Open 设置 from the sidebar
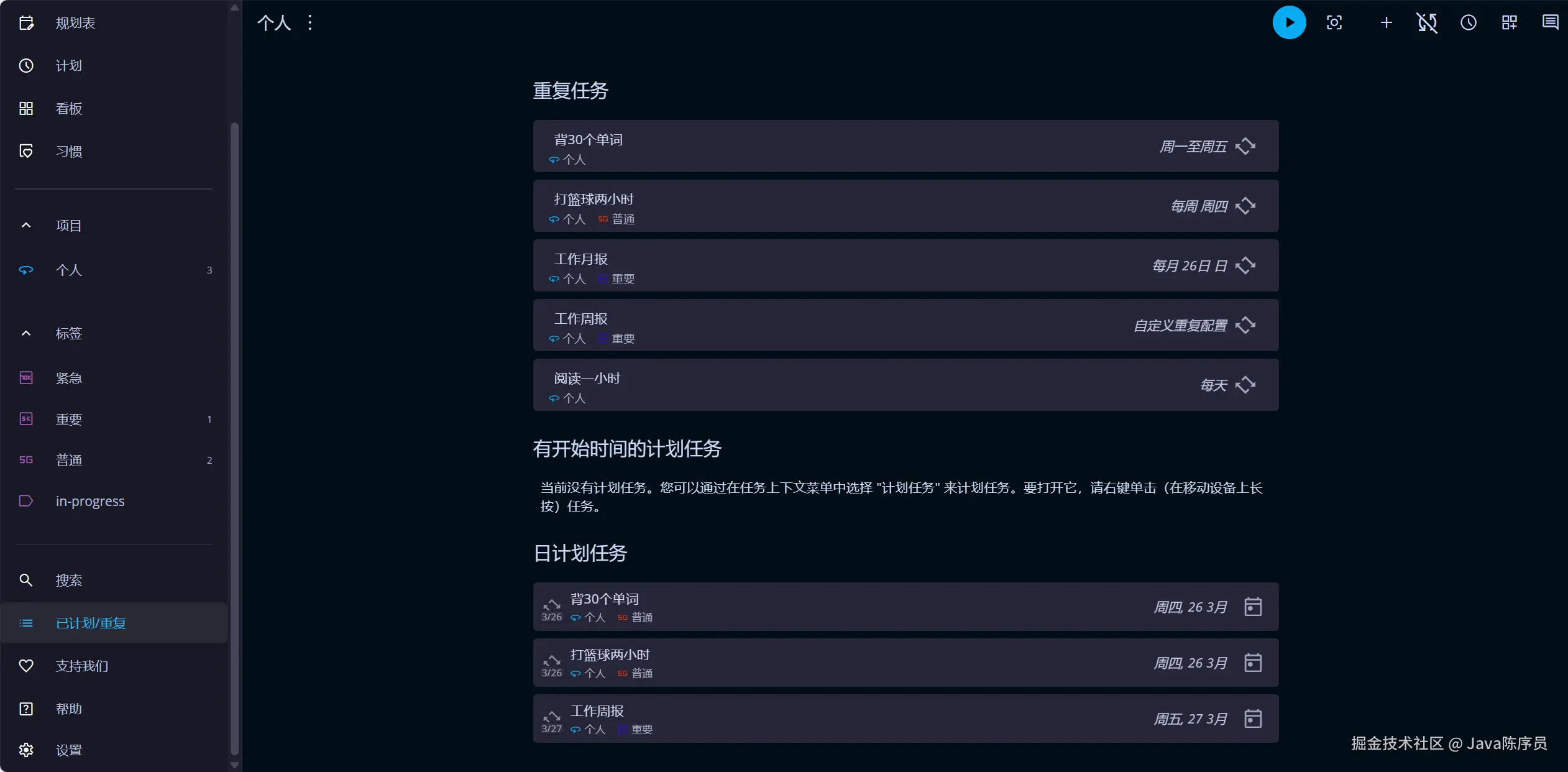This screenshot has width=1568, height=772. point(68,750)
